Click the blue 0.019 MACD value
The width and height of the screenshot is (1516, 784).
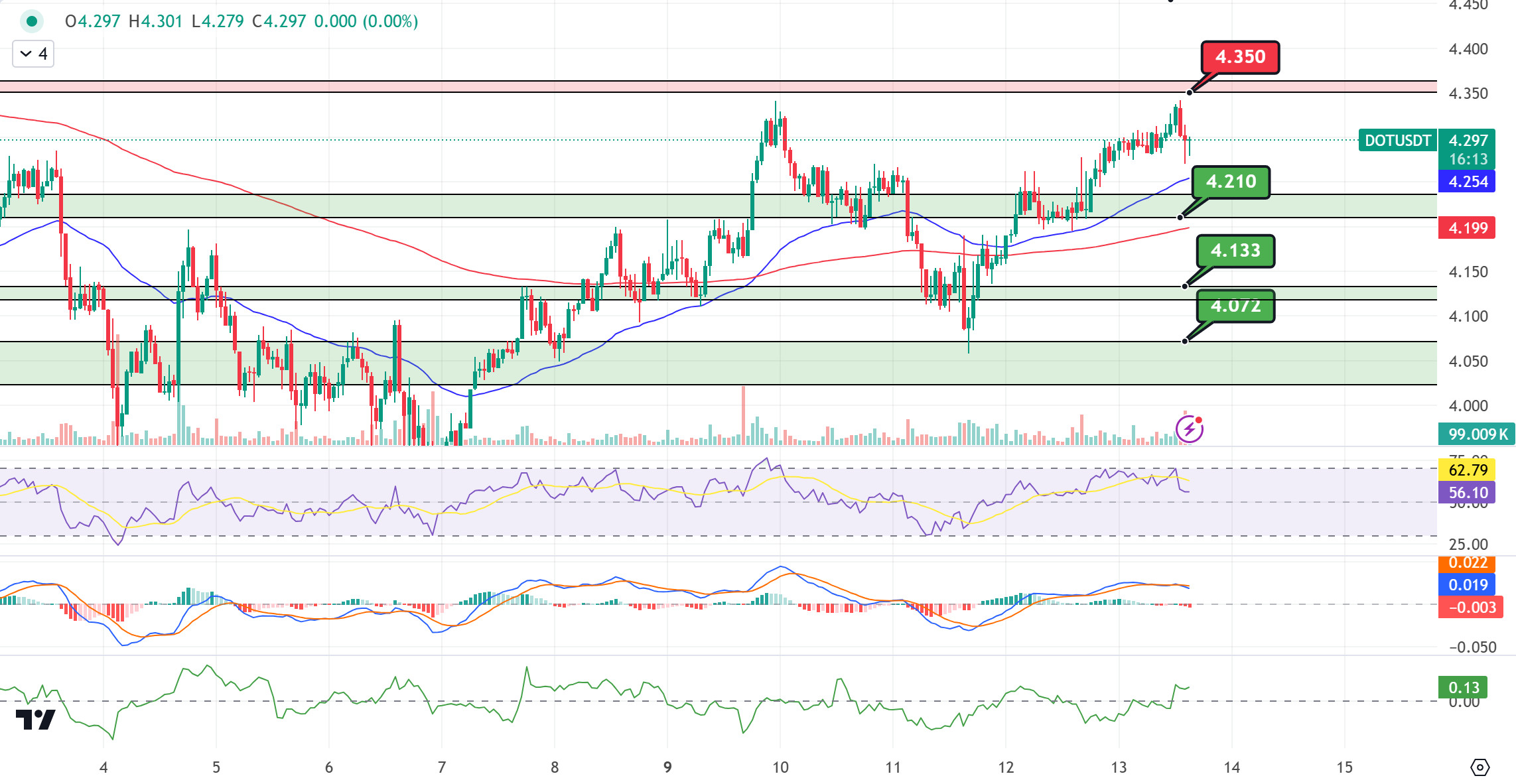coord(1467,585)
